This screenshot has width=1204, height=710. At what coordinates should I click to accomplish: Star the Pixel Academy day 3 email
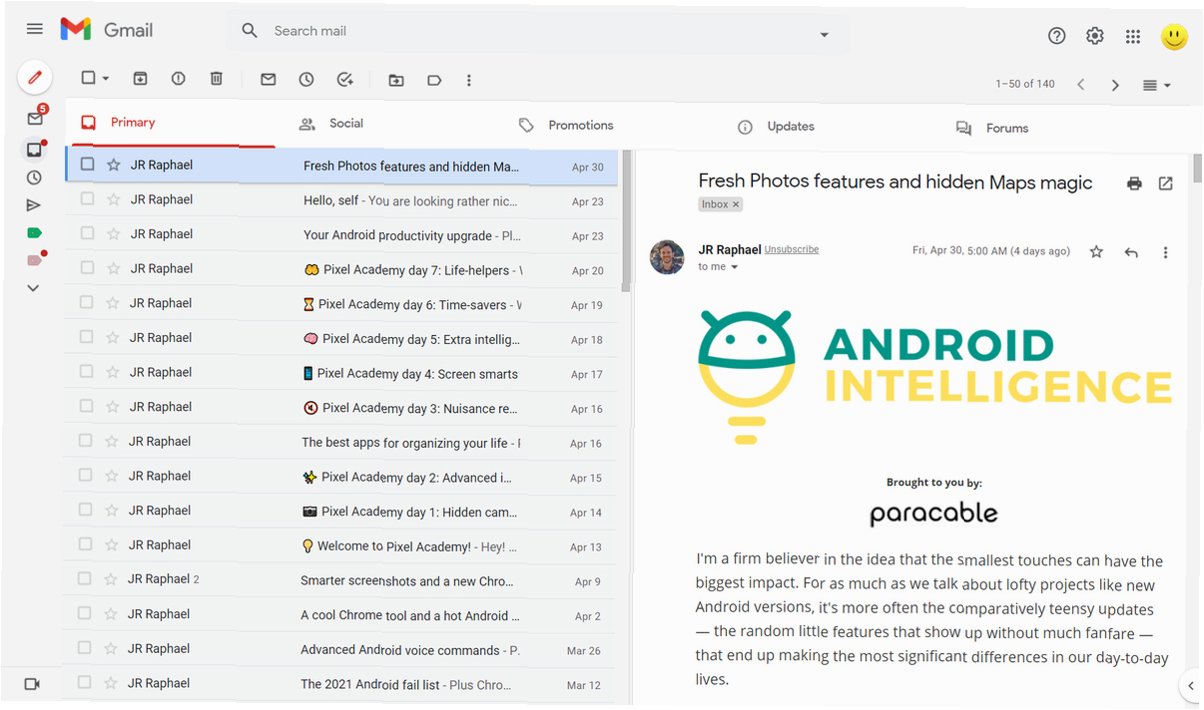click(113, 406)
